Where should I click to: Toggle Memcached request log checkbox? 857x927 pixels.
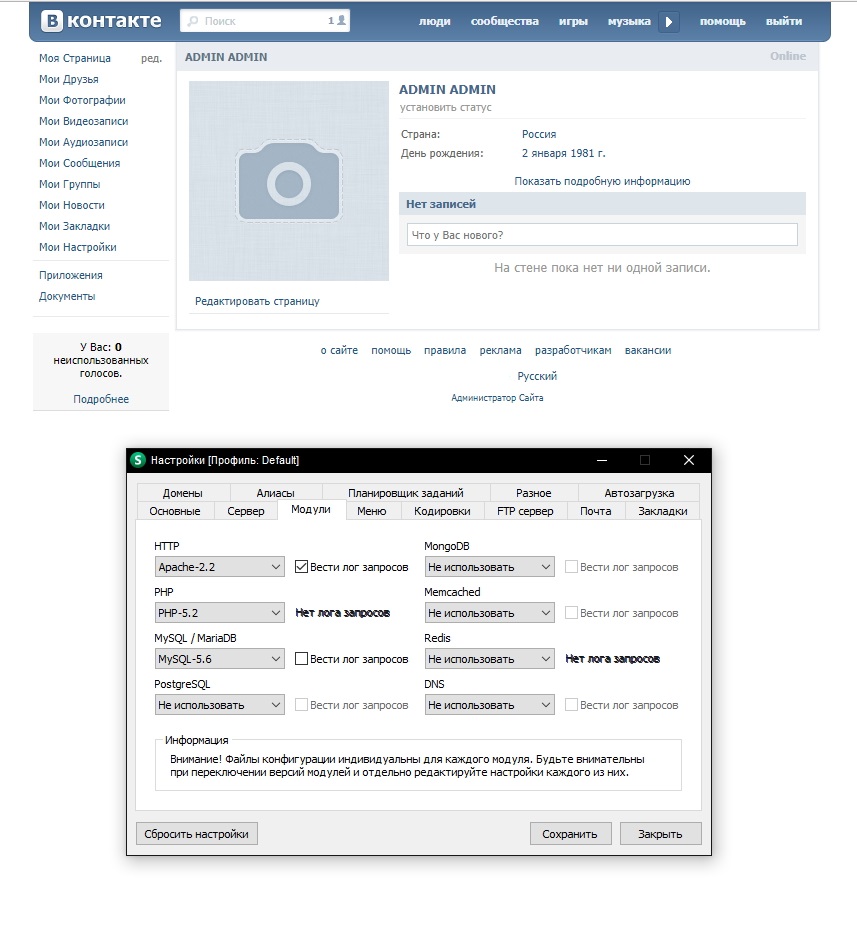point(572,612)
